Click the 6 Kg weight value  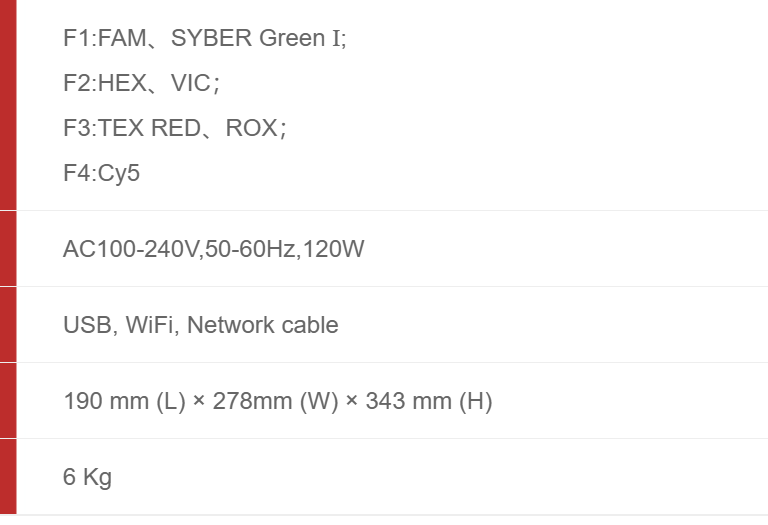click(87, 477)
